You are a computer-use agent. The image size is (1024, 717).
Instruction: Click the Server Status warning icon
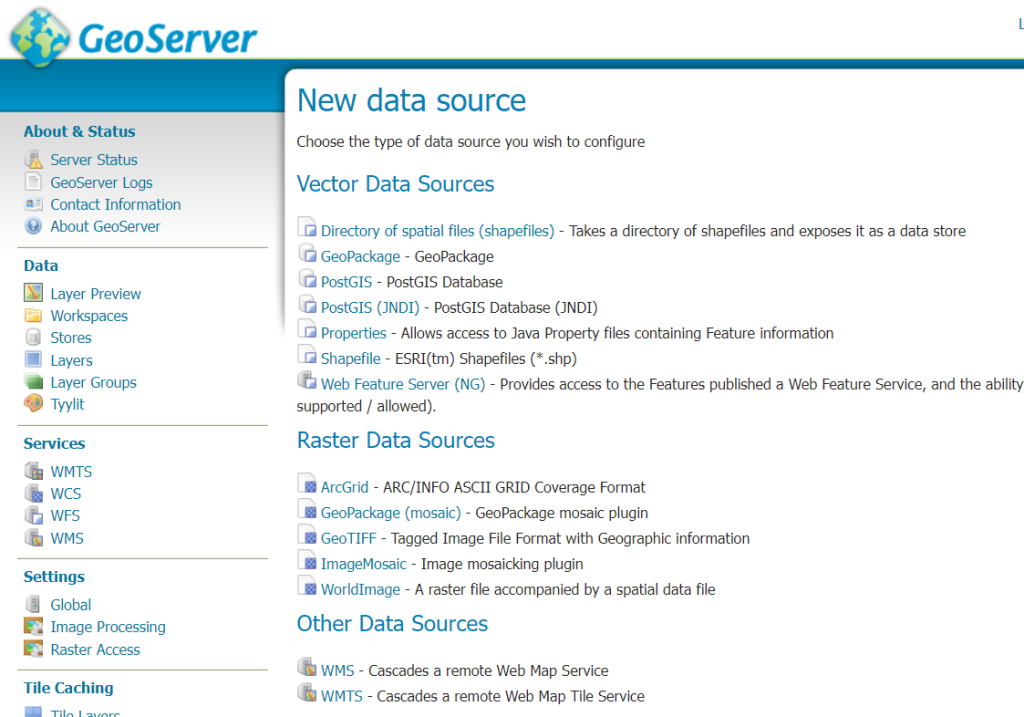(x=33, y=159)
